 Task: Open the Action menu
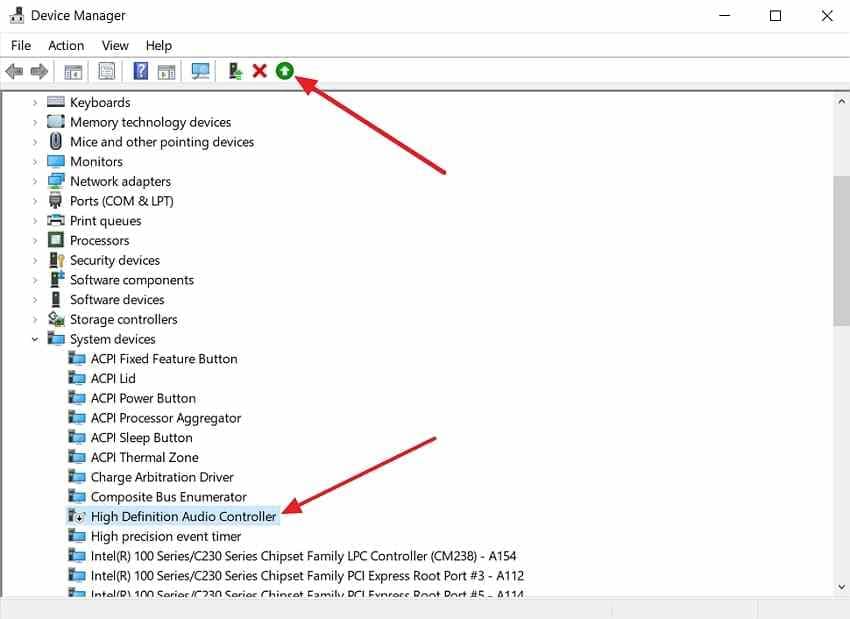pos(66,46)
